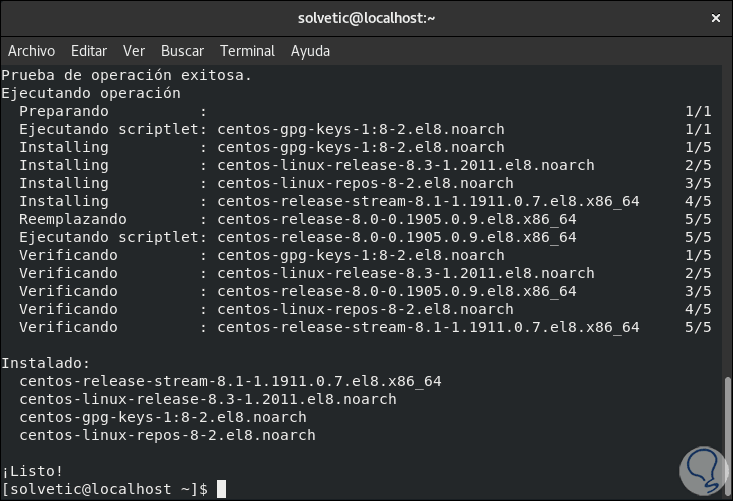Click the solvetic@localhost:~ title bar
The image size is (733, 501).
(x=366, y=17)
